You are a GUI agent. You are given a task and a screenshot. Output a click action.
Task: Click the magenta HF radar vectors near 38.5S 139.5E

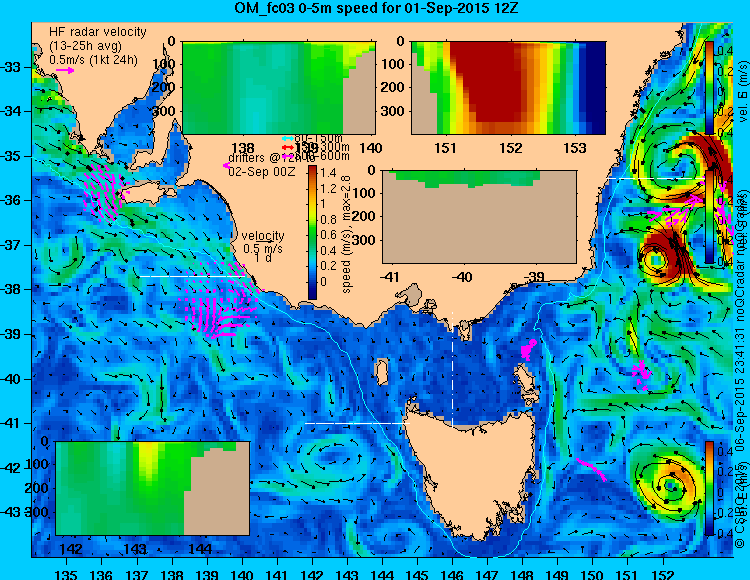pos(218,301)
